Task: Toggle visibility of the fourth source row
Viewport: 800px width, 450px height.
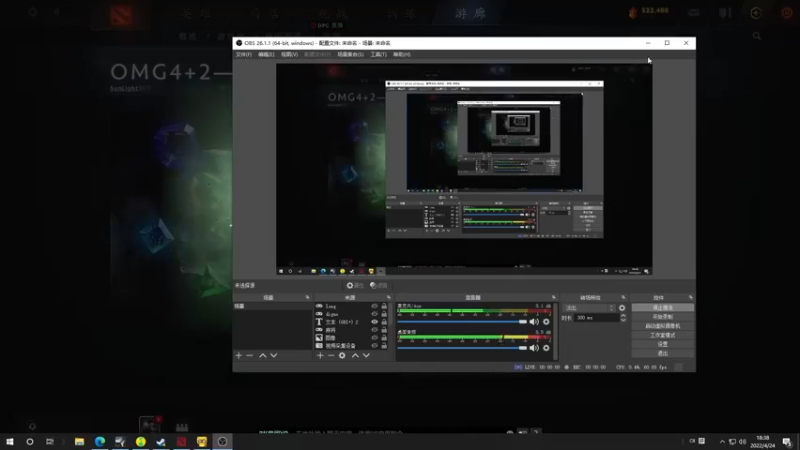Action: [x=374, y=330]
